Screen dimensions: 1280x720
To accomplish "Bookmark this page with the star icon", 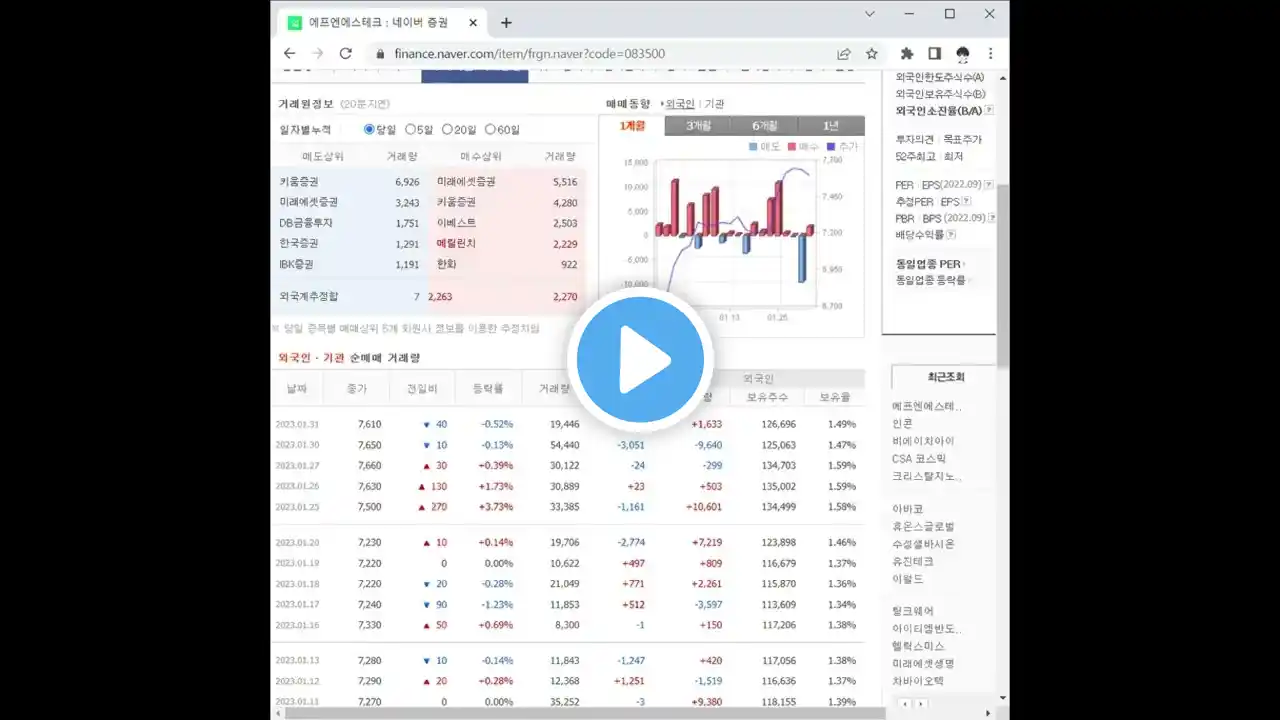I will point(872,53).
